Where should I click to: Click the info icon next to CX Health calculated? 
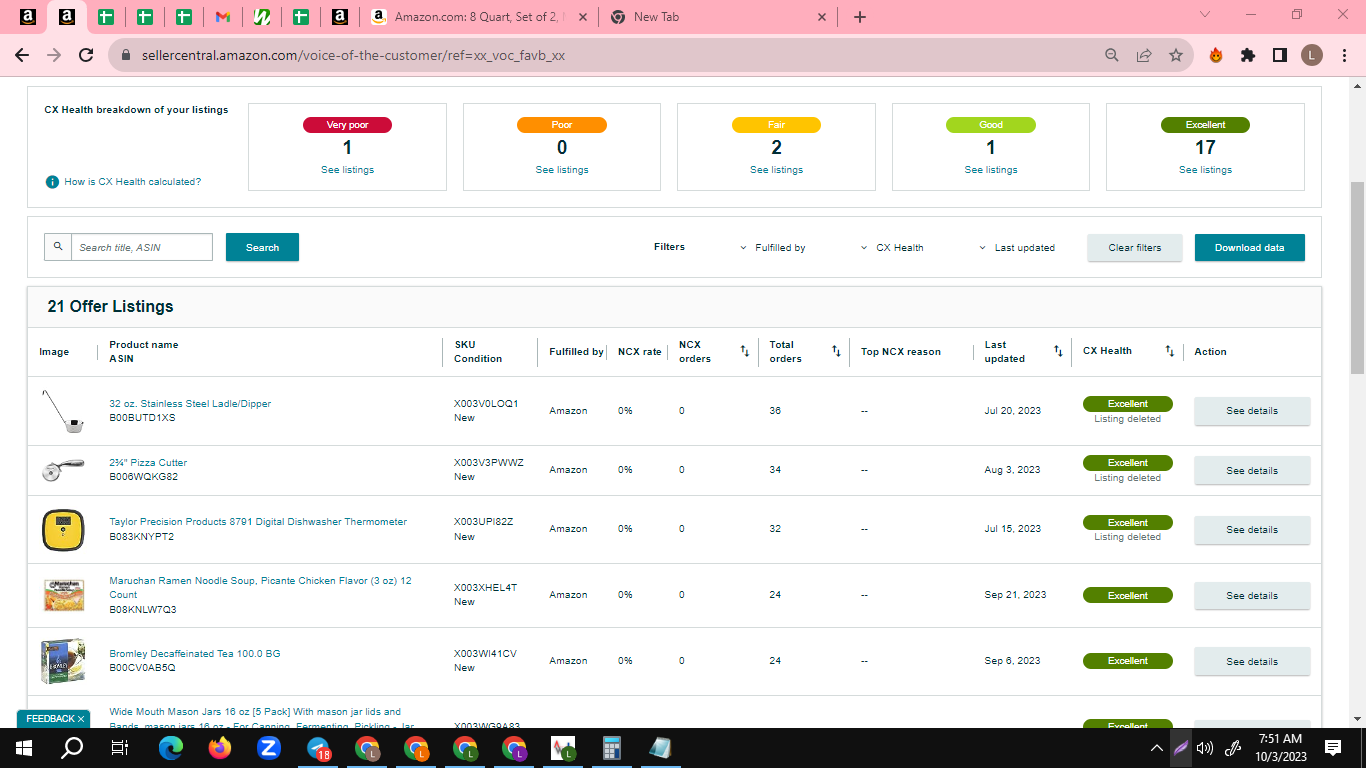coord(52,182)
